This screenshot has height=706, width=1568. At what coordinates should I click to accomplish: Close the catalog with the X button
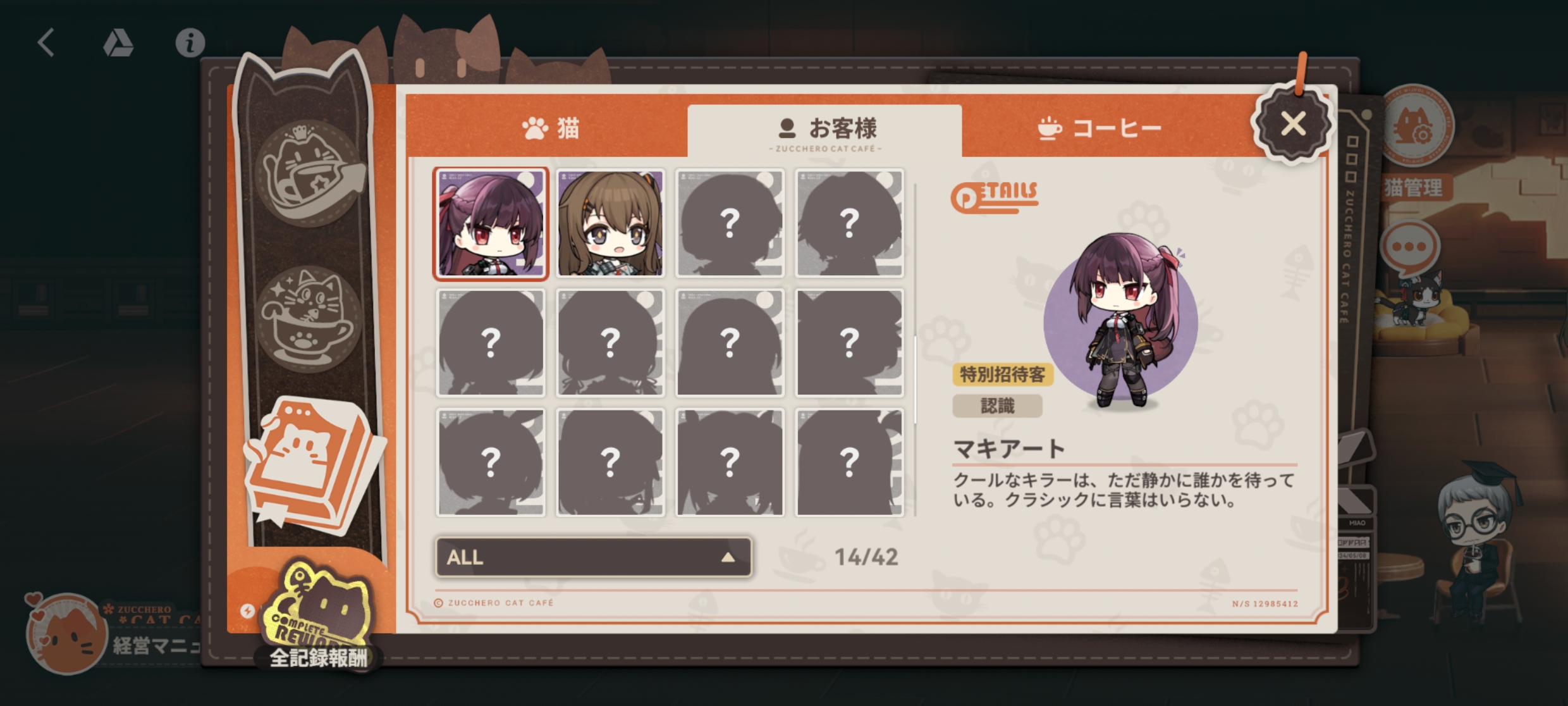point(1293,124)
